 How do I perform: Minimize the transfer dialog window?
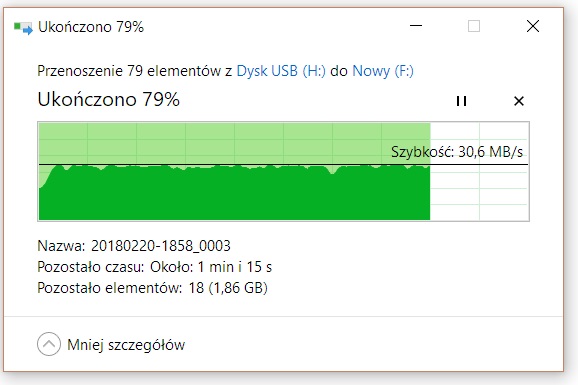tap(416, 26)
